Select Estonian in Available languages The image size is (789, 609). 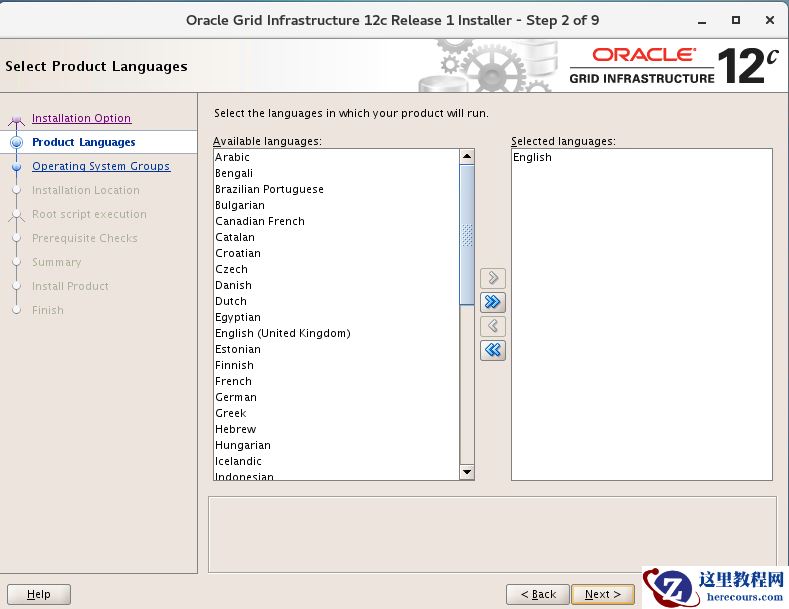(x=336, y=349)
